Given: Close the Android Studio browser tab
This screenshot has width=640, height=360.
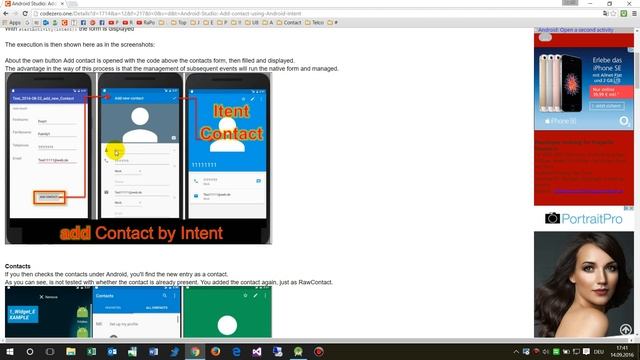Looking at the screenshot, I should [x=62, y=4].
